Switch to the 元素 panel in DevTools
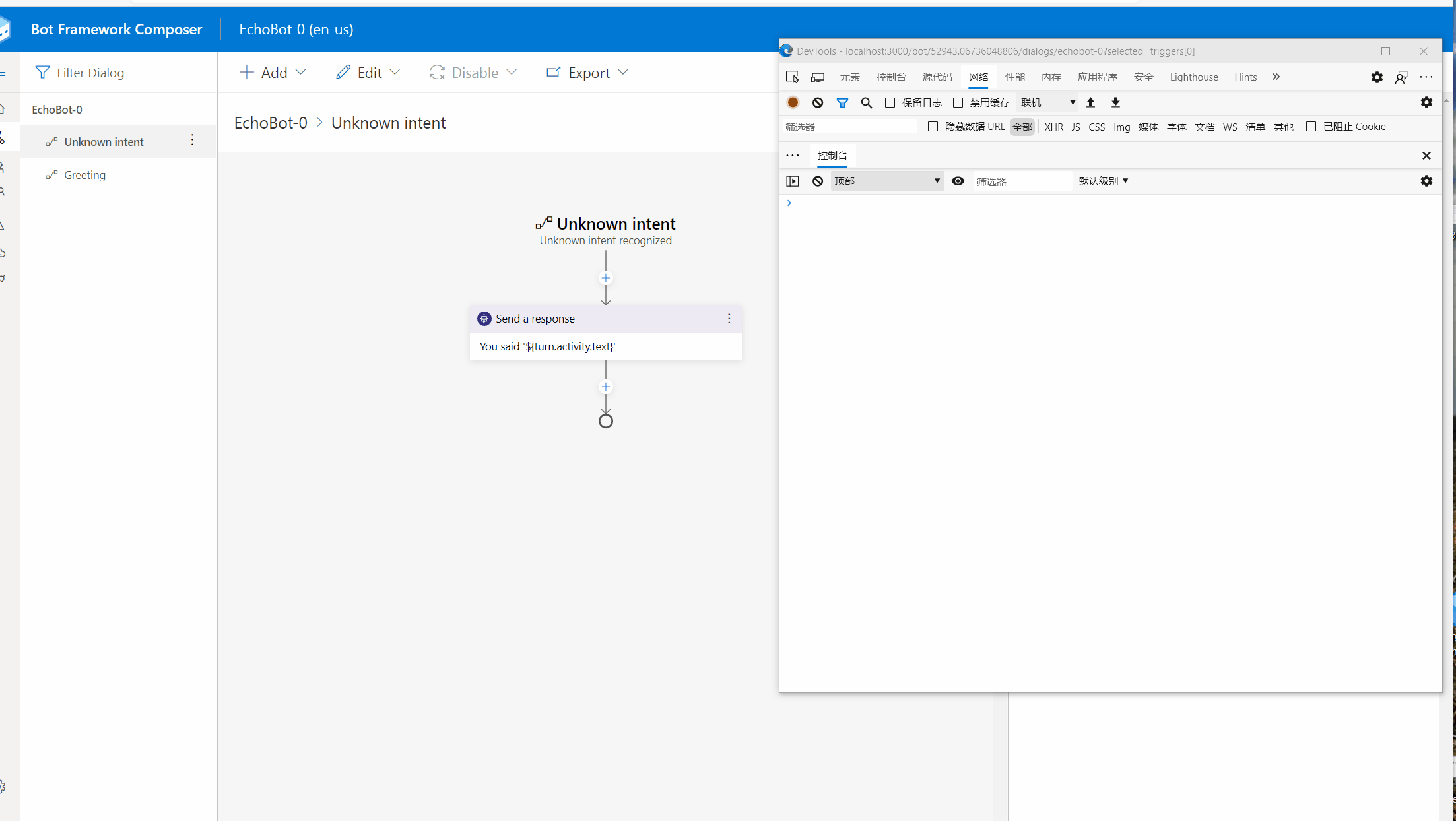Viewport: 1456px width, 821px height. pyautogui.click(x=849, y=77)
